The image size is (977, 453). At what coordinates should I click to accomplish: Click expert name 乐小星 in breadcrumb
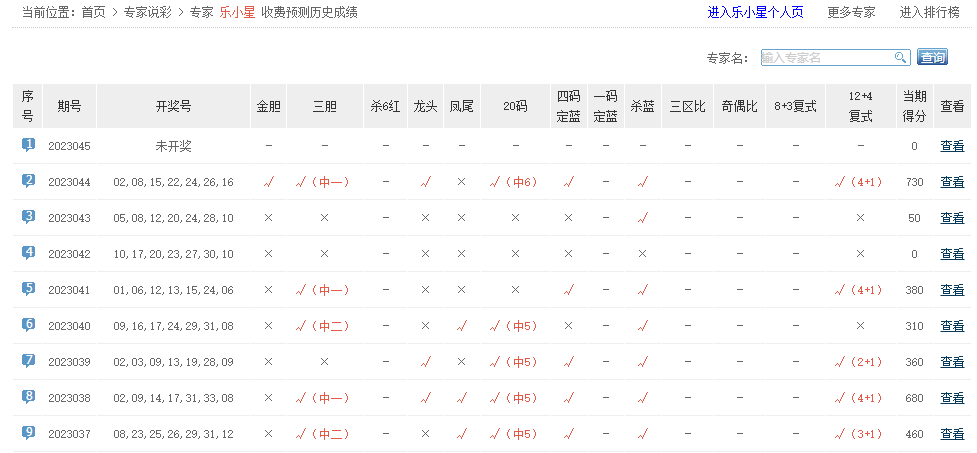click(236, 13)
